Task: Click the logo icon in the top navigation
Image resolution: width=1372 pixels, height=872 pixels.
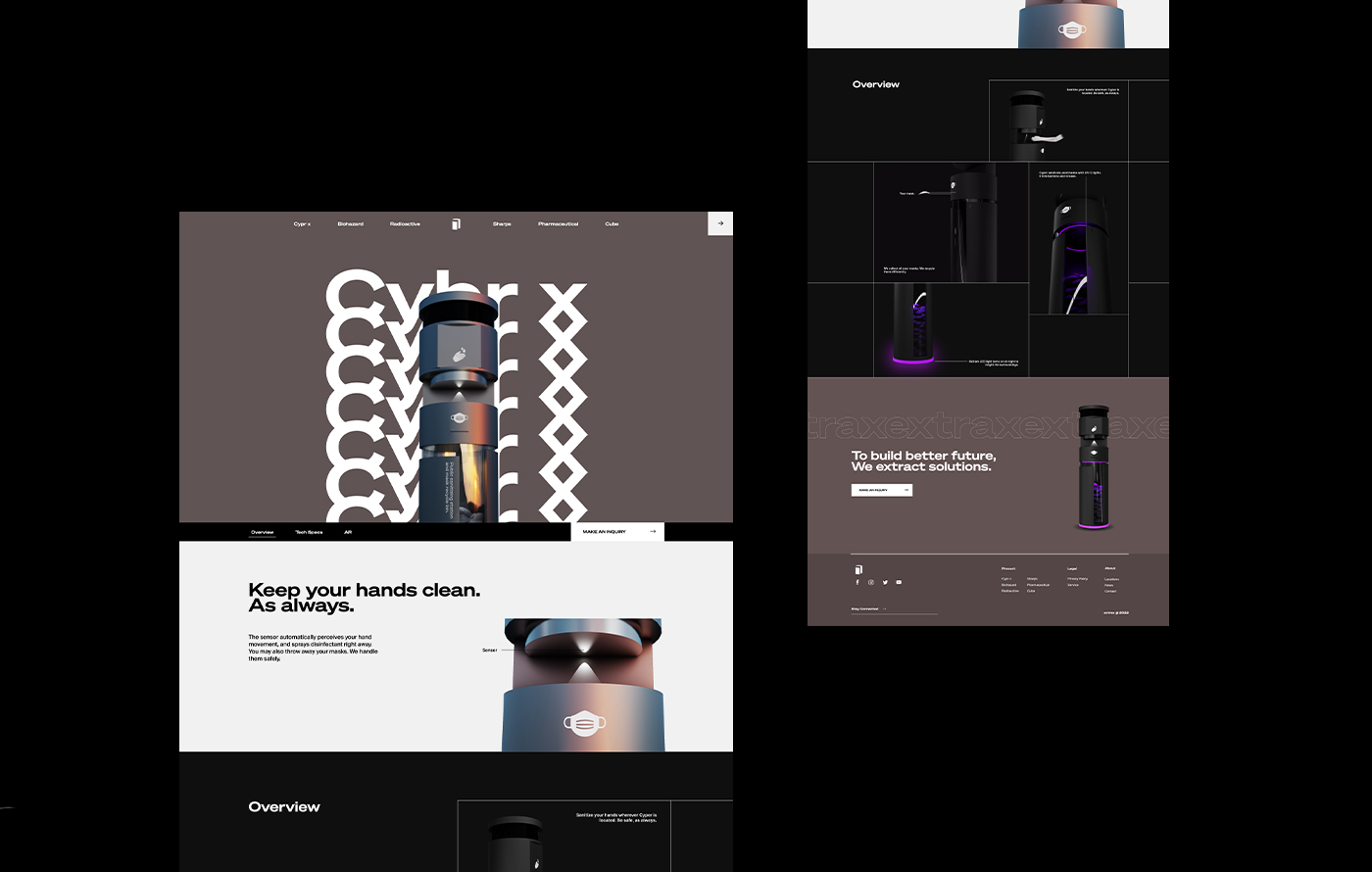Action: 456,224
